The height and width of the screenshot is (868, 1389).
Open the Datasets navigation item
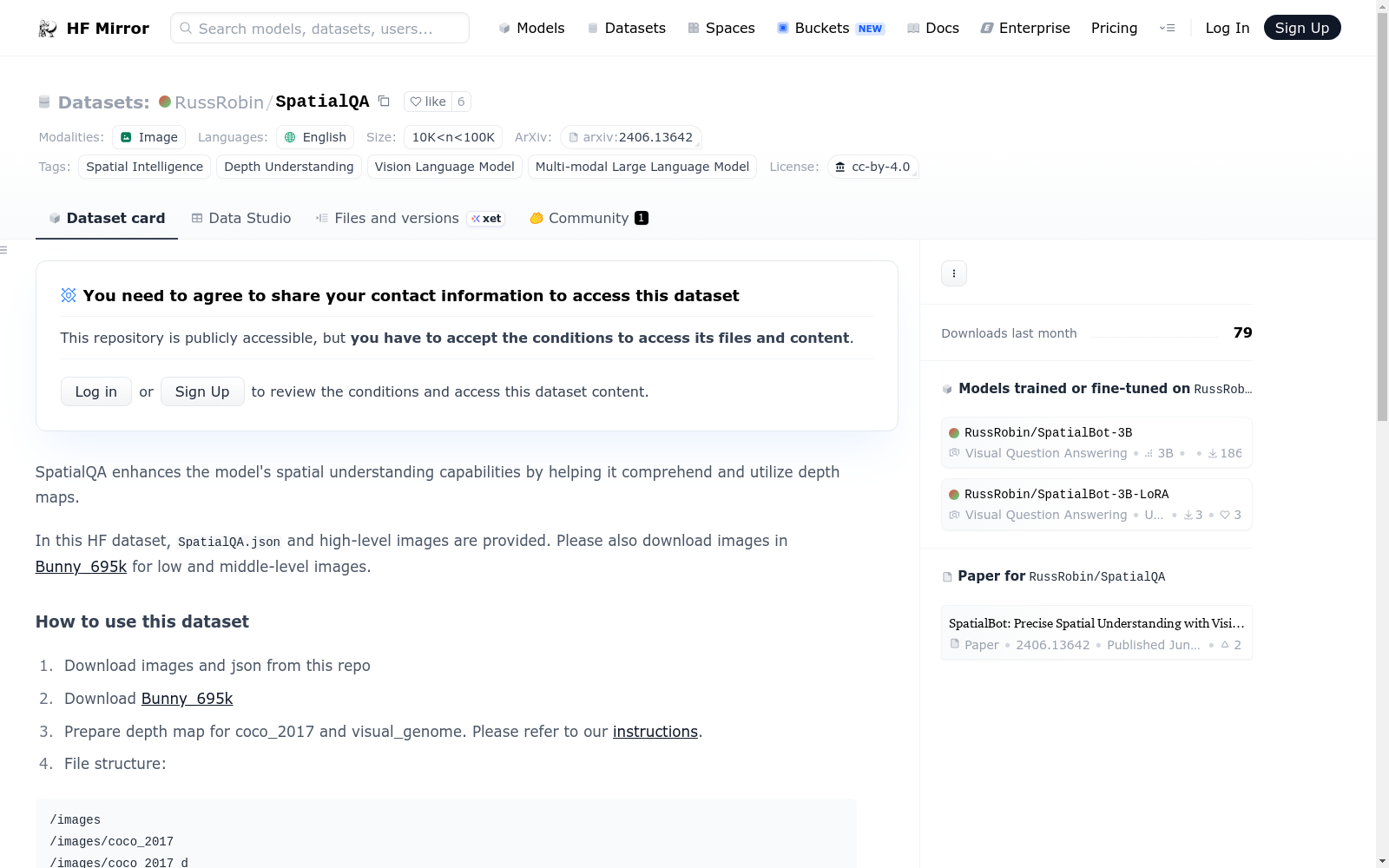tap(627, 28)
